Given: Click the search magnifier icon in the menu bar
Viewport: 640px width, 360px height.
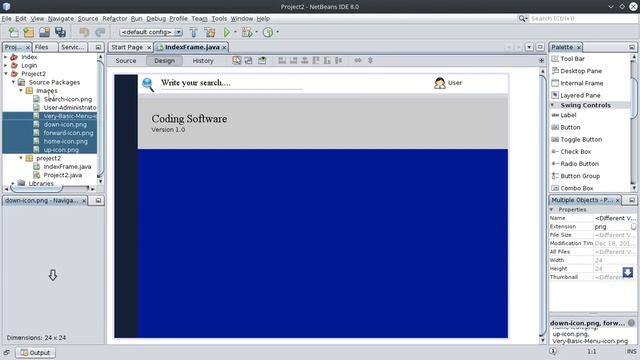Looking at the screenshot, I should click(522, 18).
